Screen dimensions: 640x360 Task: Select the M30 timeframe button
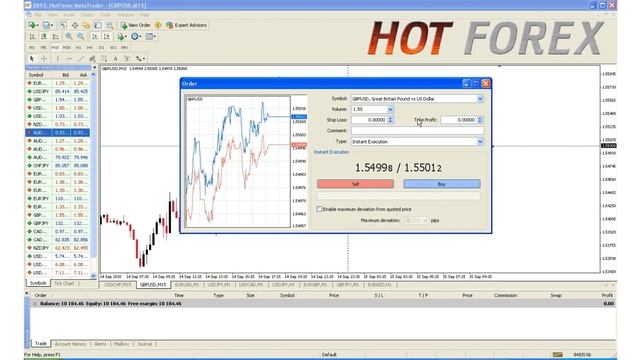point(67,47)
